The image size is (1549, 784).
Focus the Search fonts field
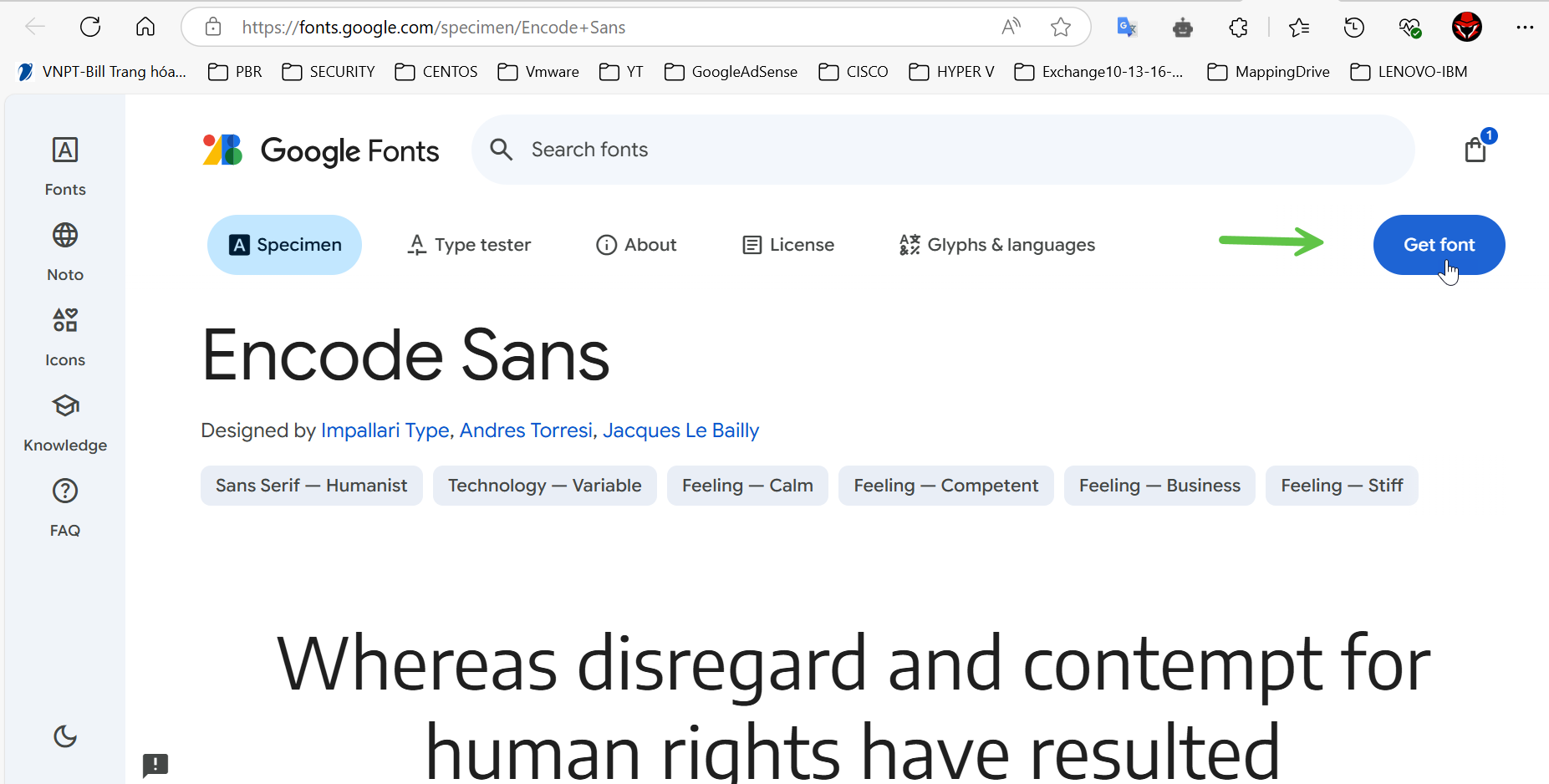[943, 150]
